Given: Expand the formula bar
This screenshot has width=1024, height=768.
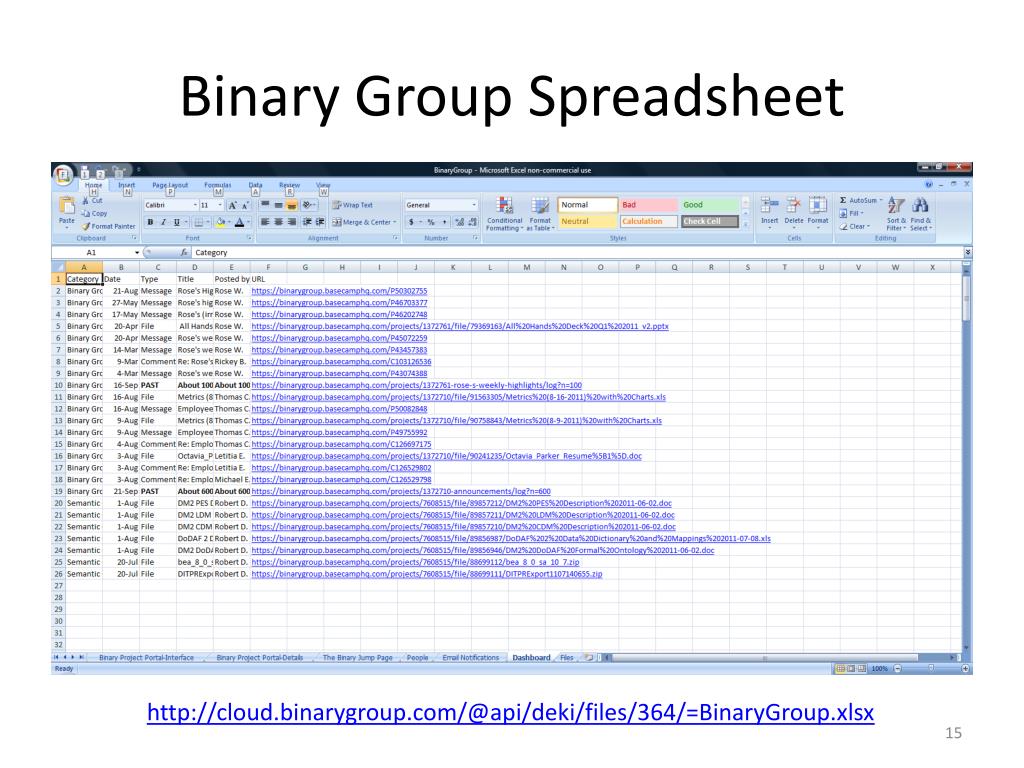Looking at the screenshot, I should (x=967, y=252).
